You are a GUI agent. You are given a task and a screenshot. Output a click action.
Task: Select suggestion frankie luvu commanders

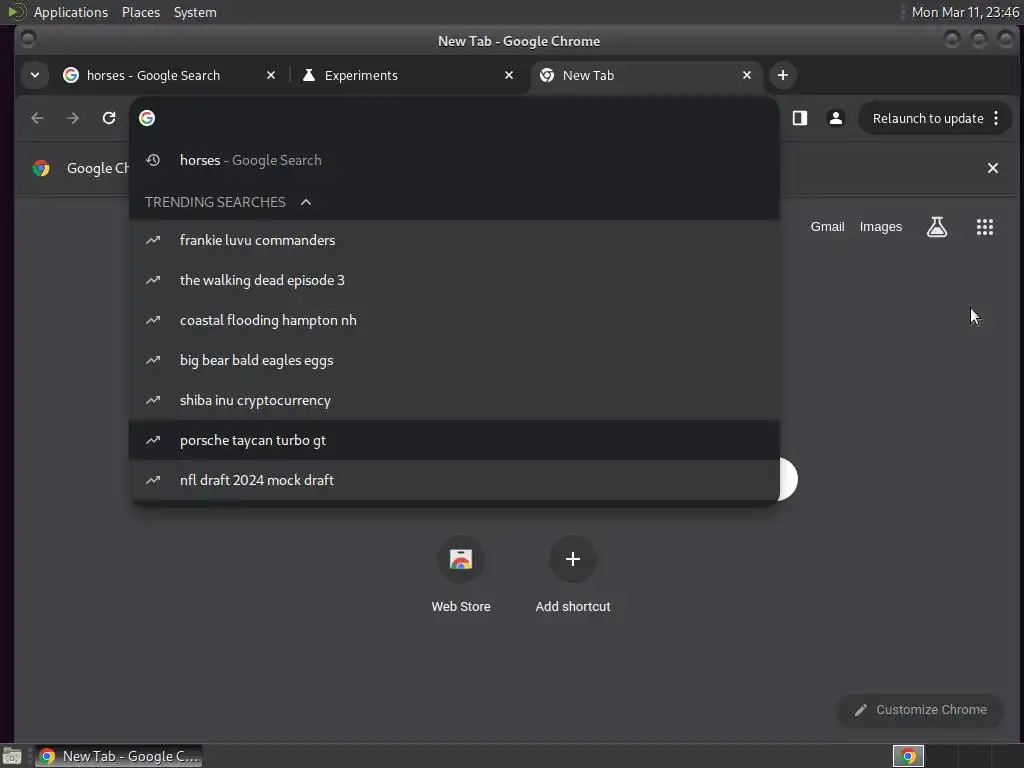click(454, 240)
